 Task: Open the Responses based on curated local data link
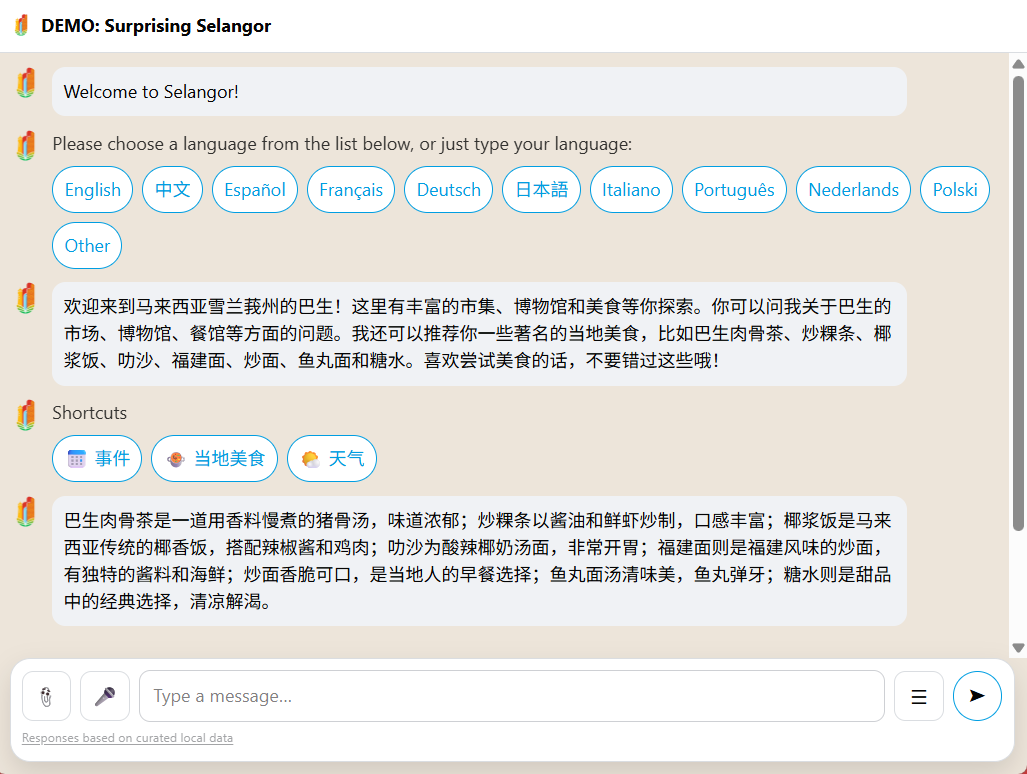(127, 739)
